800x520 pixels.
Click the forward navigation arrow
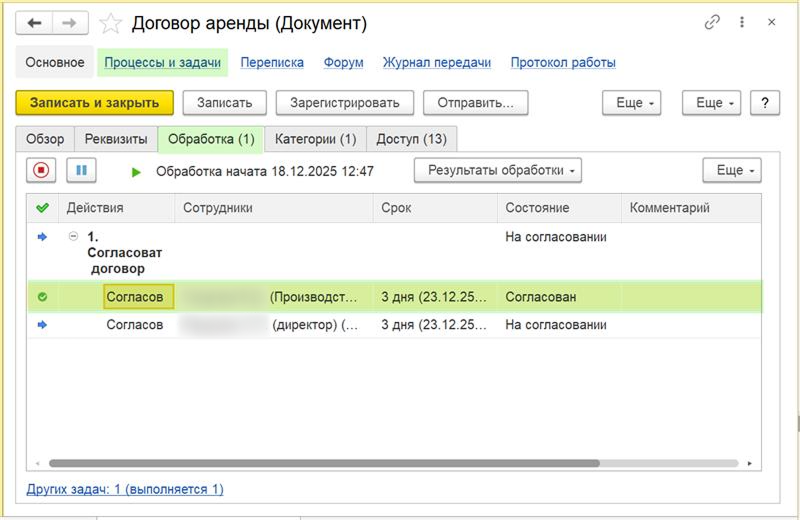tap(70, 22)
